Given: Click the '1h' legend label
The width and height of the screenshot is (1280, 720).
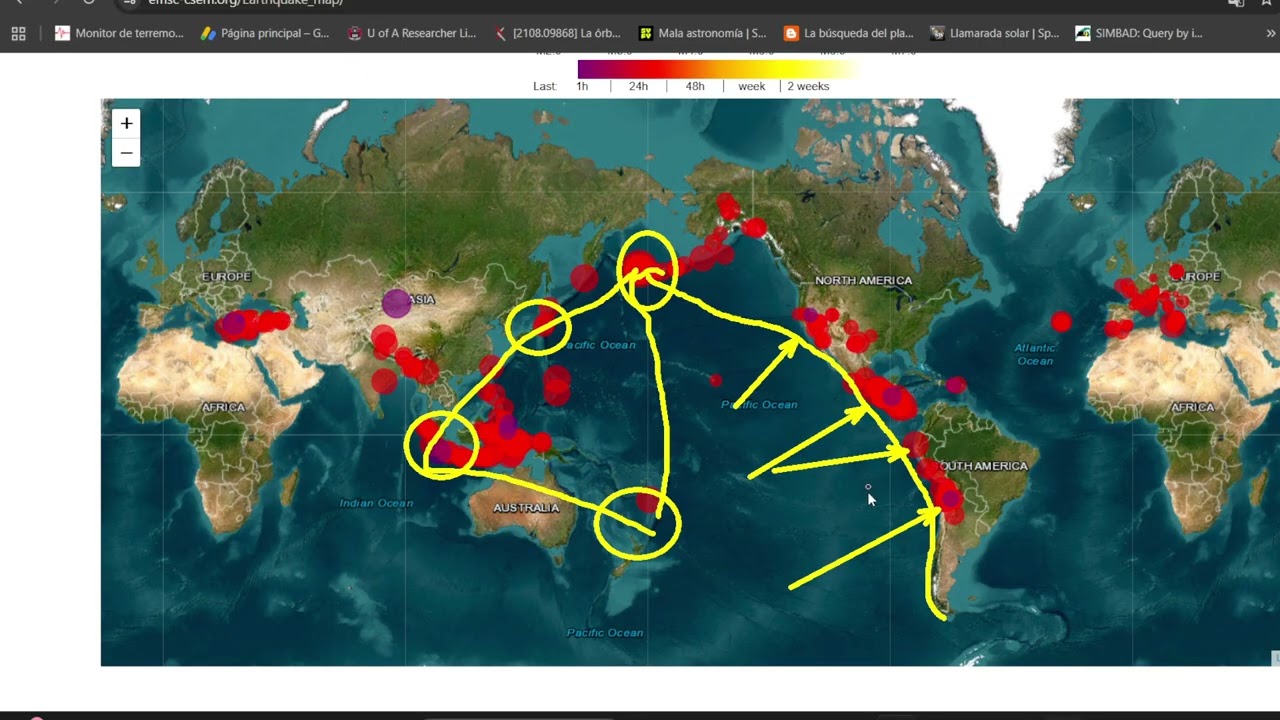Looking at the screenshot, I should click(582, 86).
